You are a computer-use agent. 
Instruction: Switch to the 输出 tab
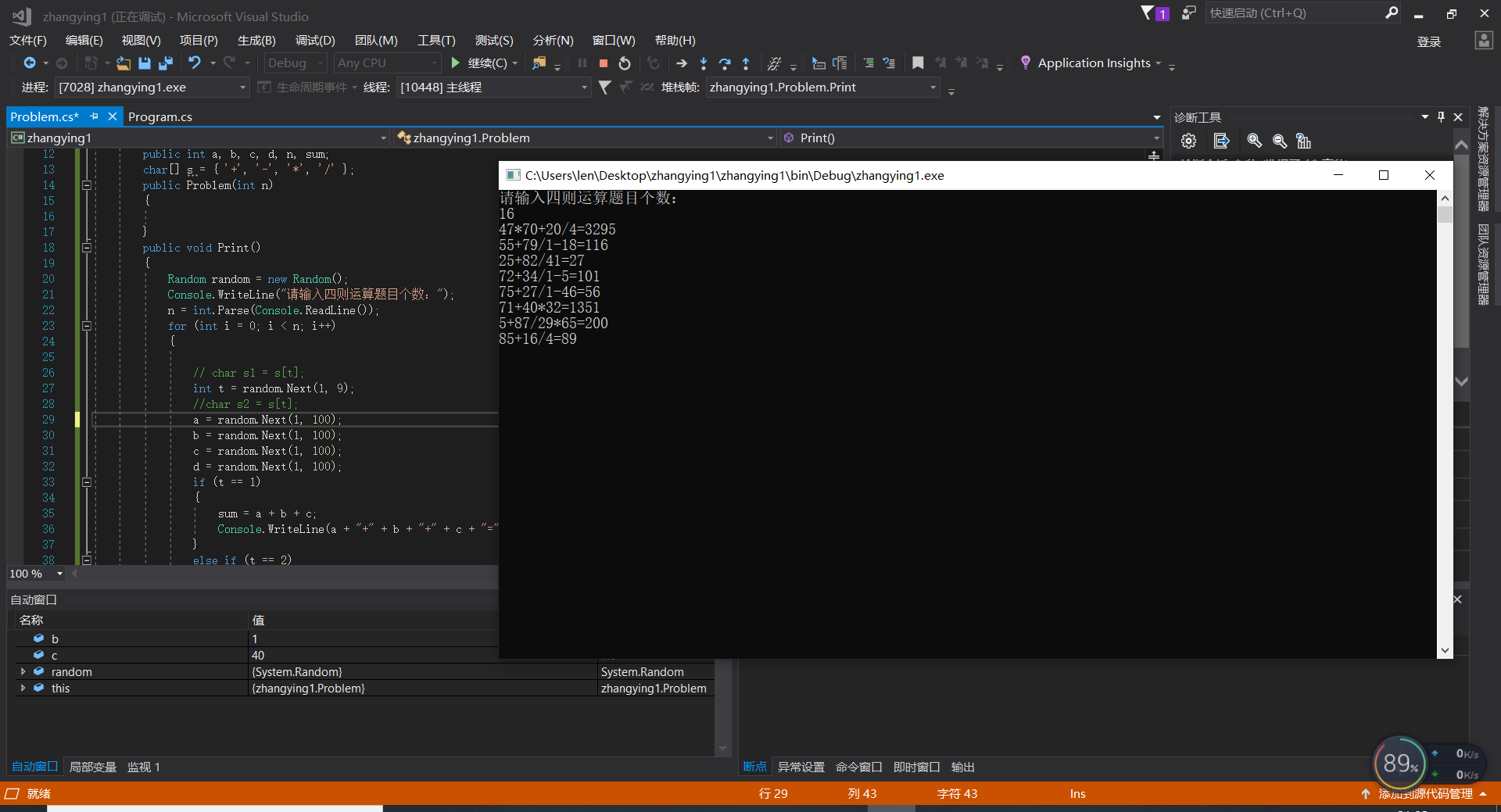(x=962, y=767)
